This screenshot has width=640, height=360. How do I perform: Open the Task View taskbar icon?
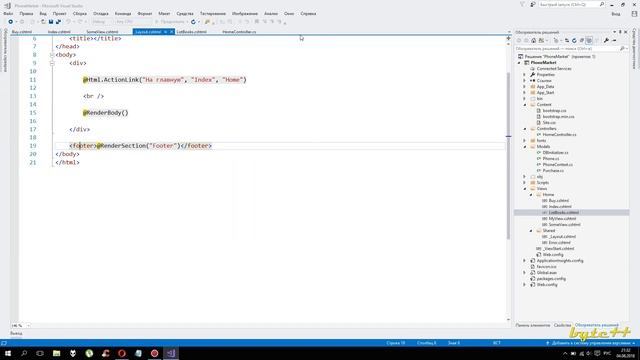pyautogui.click(x=40, y=353)
